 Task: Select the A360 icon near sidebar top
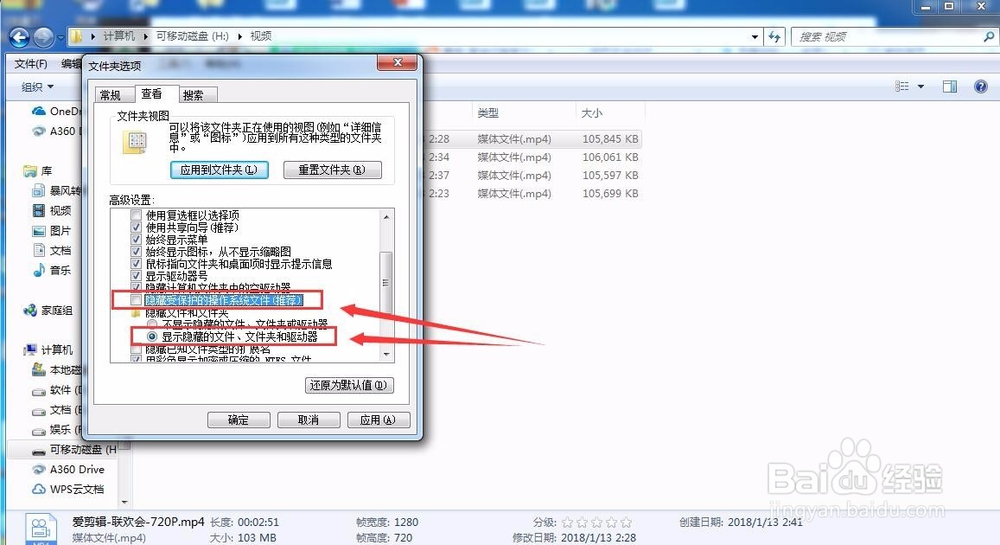39,131
